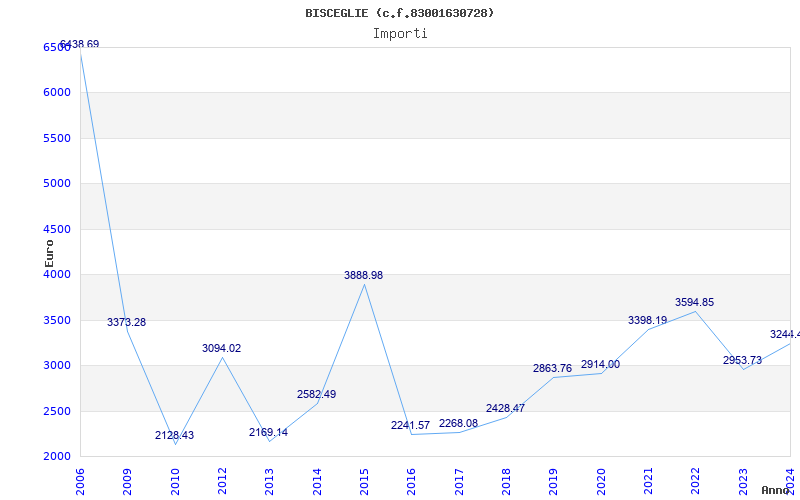Click the 2019 x-axis year label

[x=554, y=482]
